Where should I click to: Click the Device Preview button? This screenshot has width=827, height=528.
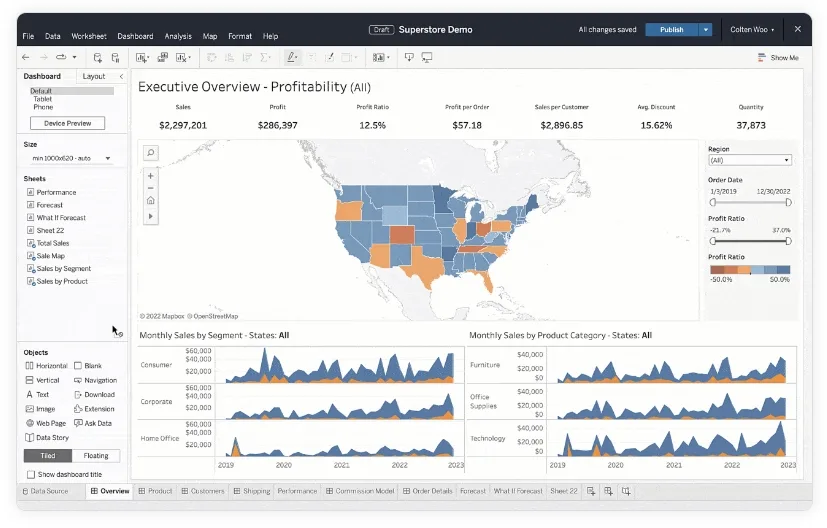click(68, 123)
